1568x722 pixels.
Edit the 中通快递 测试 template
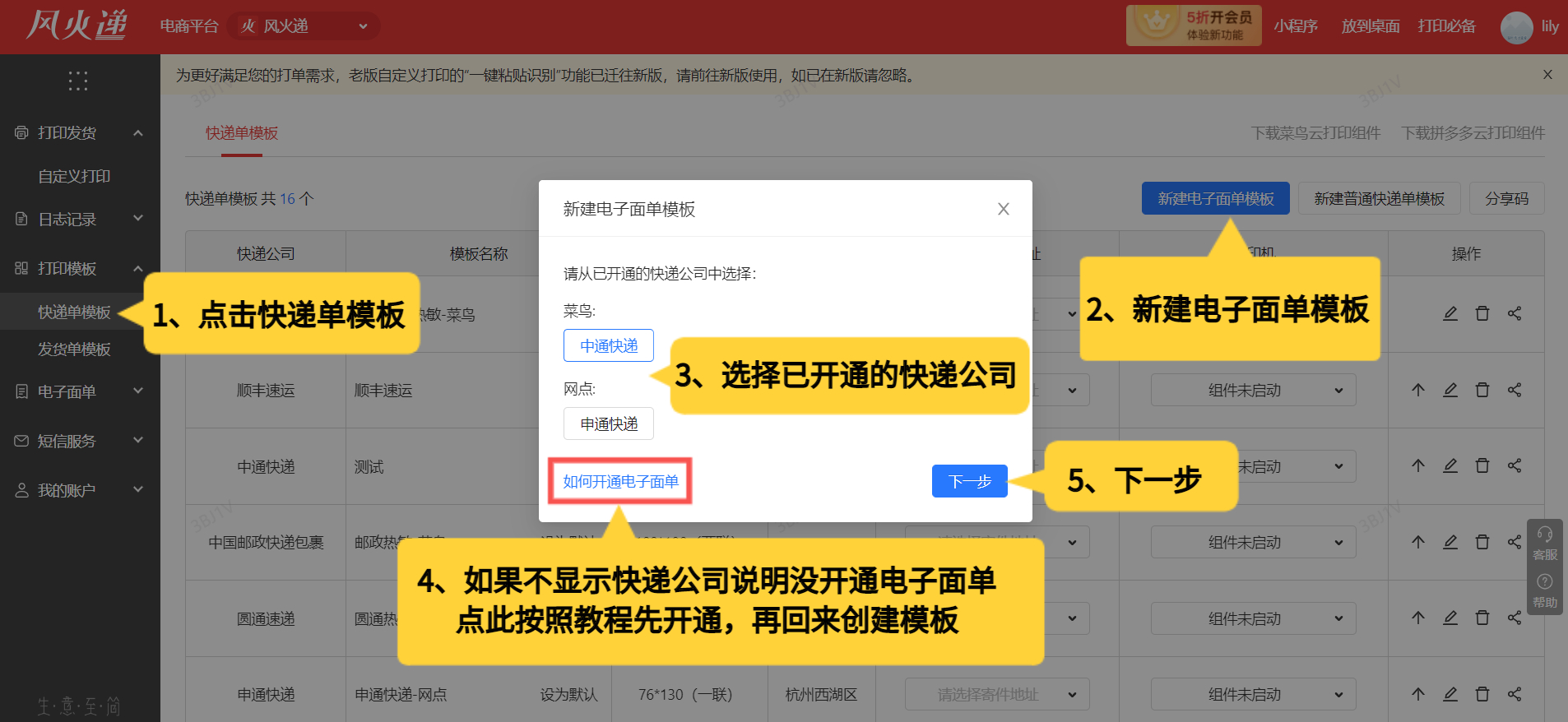tap(1450, 465)
